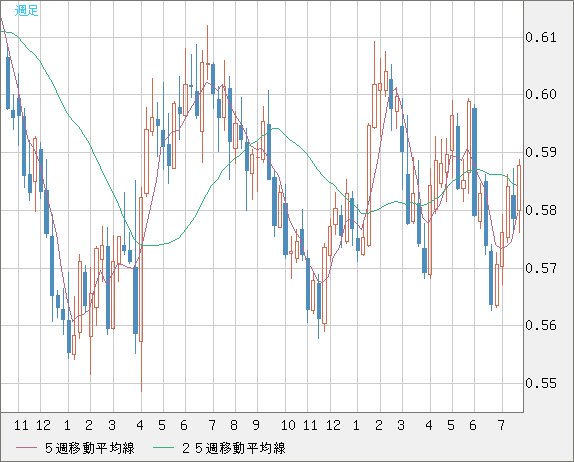Click the 週足 chart title label
This screenshot has height=462, width=574.
tap(26, 11)
